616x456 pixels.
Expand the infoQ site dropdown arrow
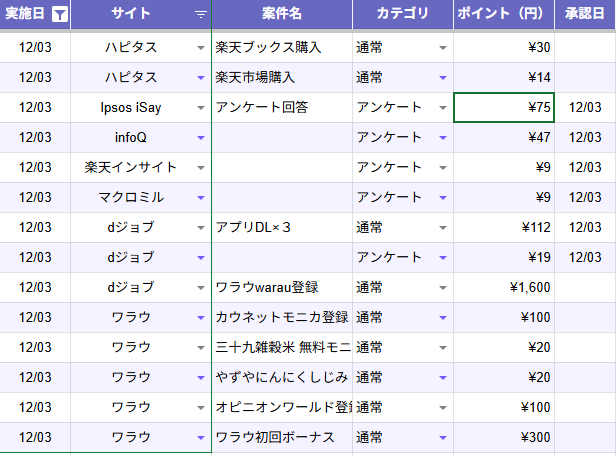[x=201, y=138]
